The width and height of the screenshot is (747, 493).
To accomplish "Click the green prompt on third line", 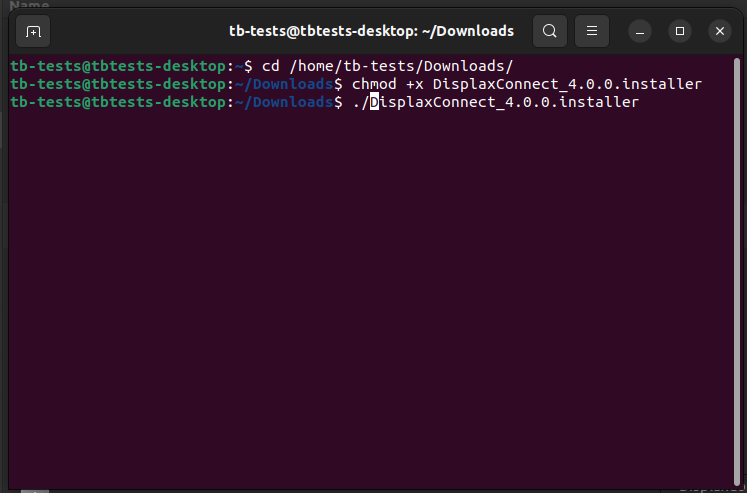I will [x=118, y=102].
